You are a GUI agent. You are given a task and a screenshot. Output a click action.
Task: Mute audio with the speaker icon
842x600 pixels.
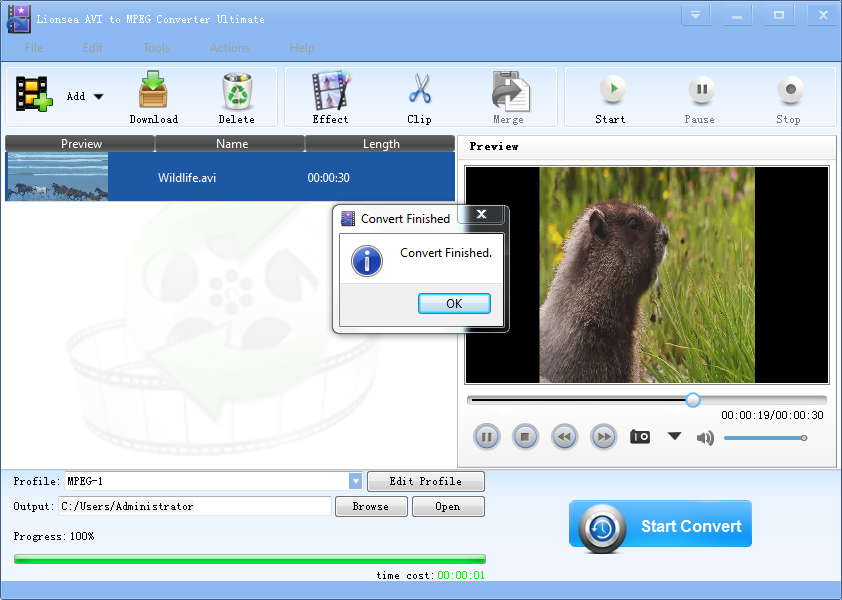pyautogui.click(x=705, y=438)
